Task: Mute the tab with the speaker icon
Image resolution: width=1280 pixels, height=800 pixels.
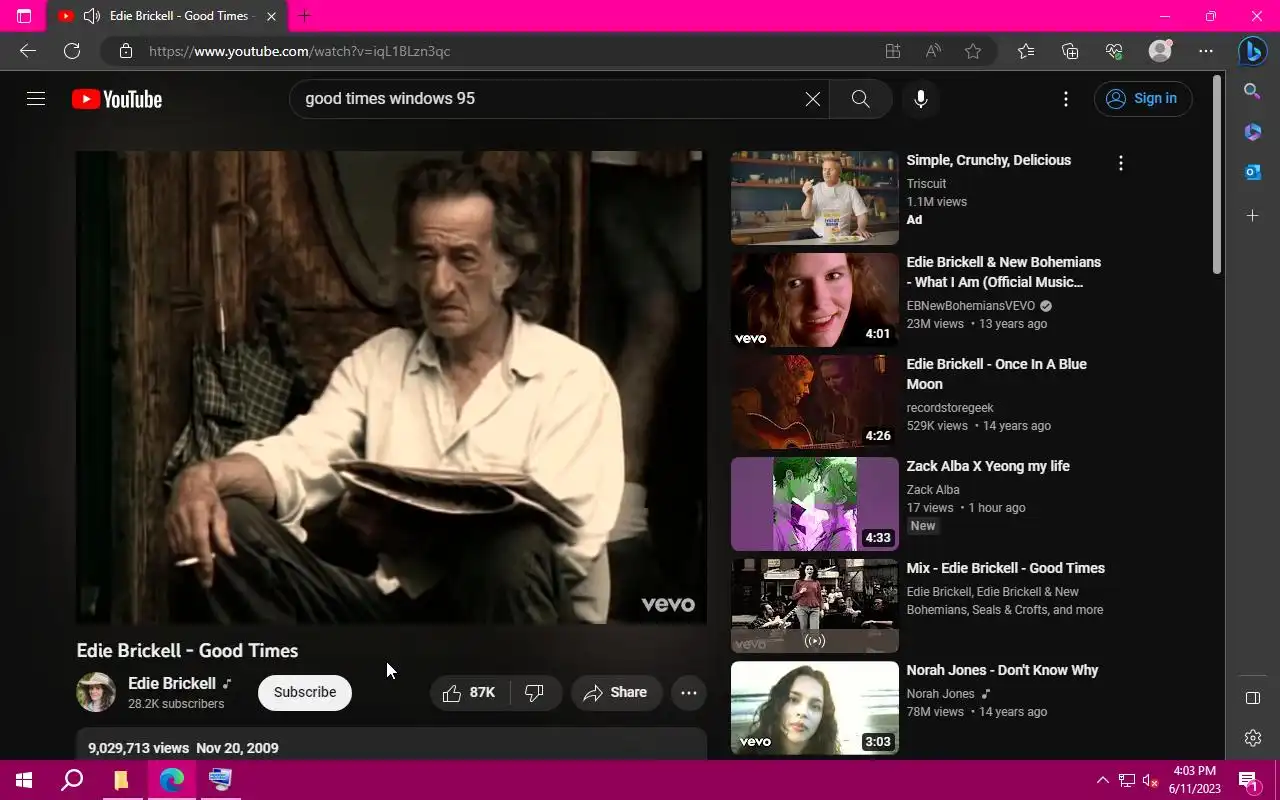Action: tap(91, 16)
